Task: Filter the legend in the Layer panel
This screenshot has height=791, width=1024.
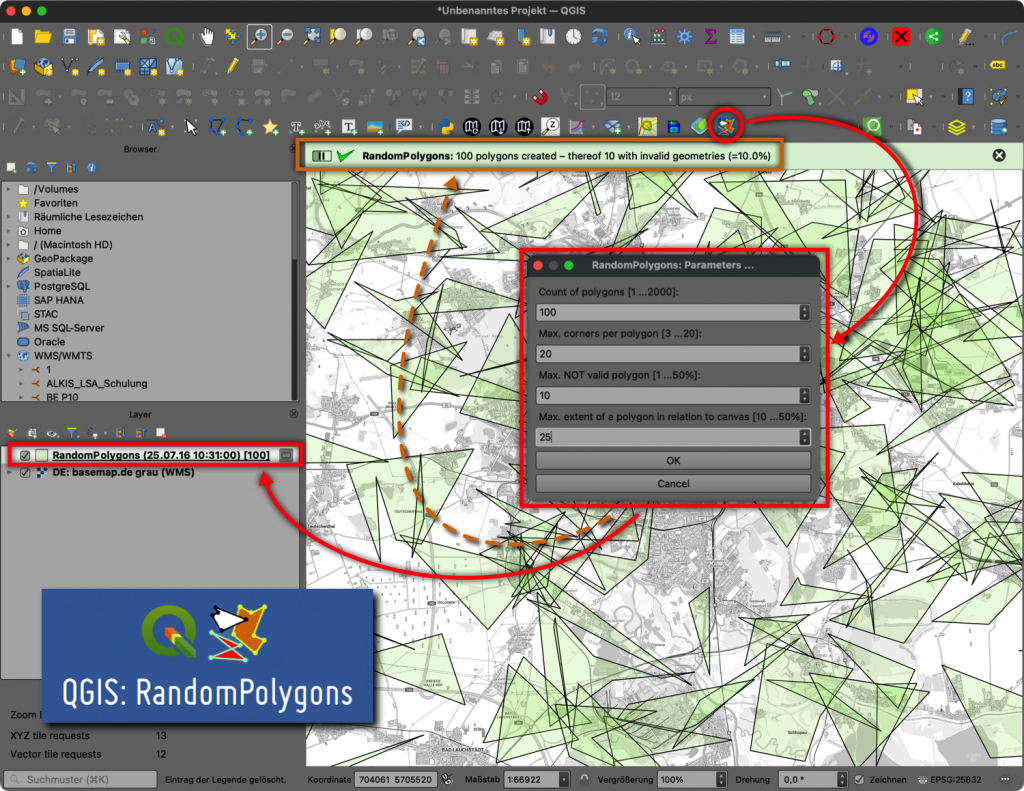Action: coord(72,433)
